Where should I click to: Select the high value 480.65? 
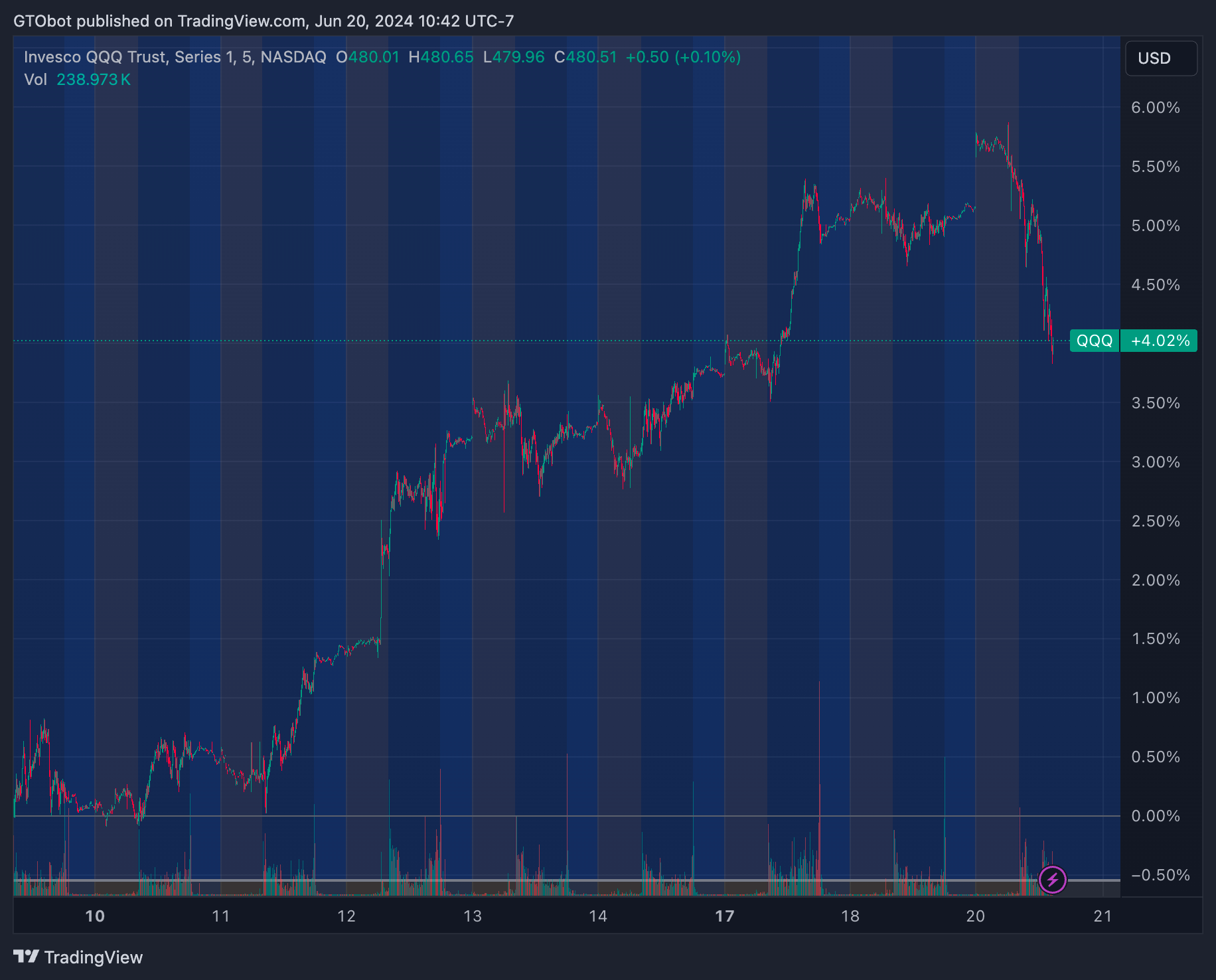coord(447,57)
